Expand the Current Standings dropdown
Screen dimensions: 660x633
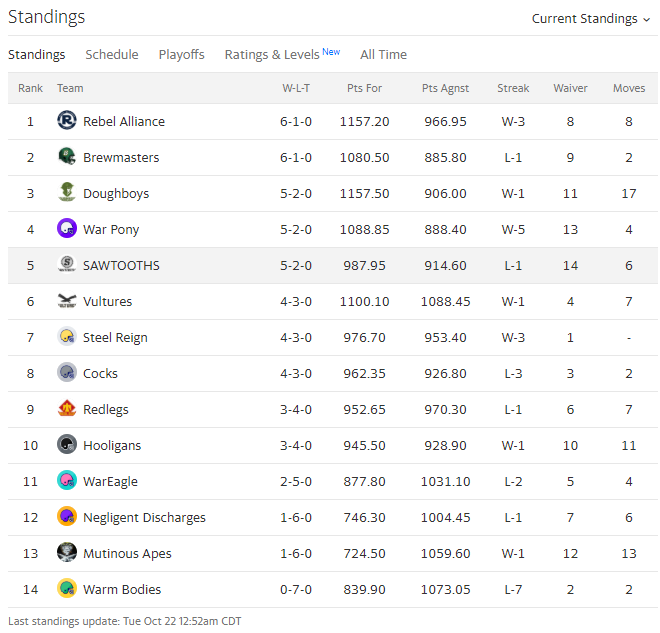point(591,19)
